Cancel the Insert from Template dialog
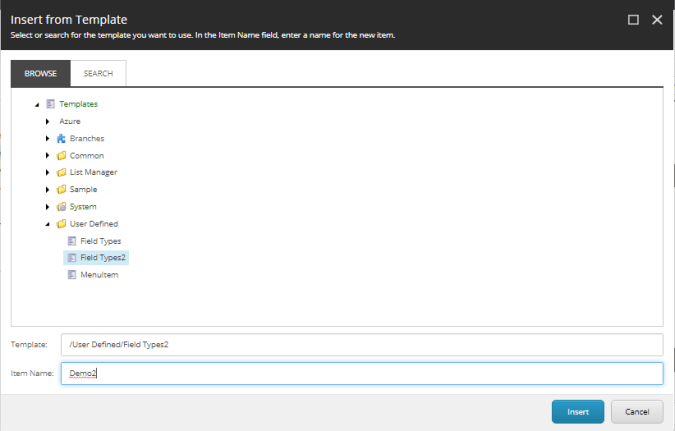675x431 pixels. [x=637, y=411]
